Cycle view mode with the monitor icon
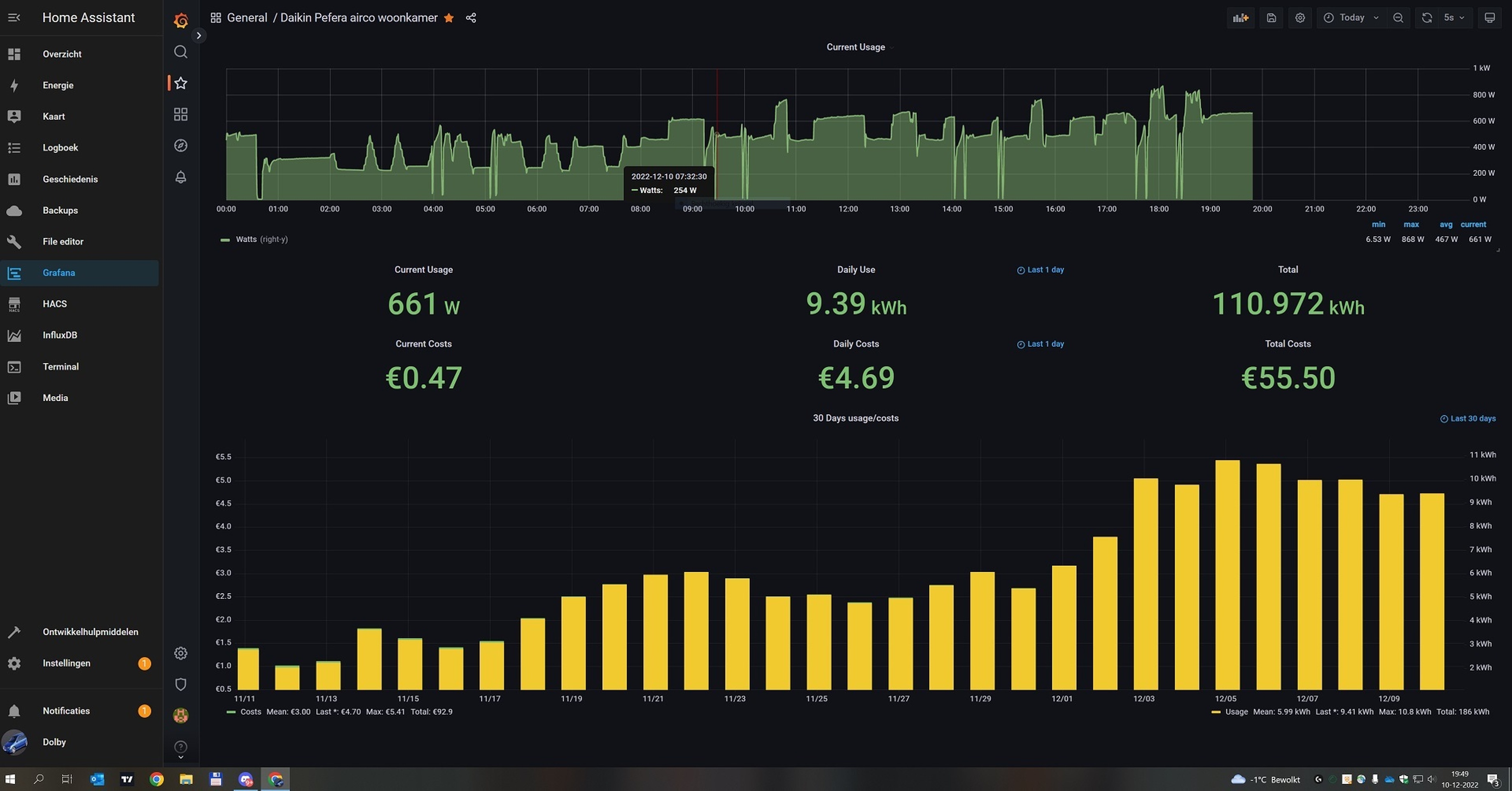This screenshot has width=1512, height=791. point(1490,18)
